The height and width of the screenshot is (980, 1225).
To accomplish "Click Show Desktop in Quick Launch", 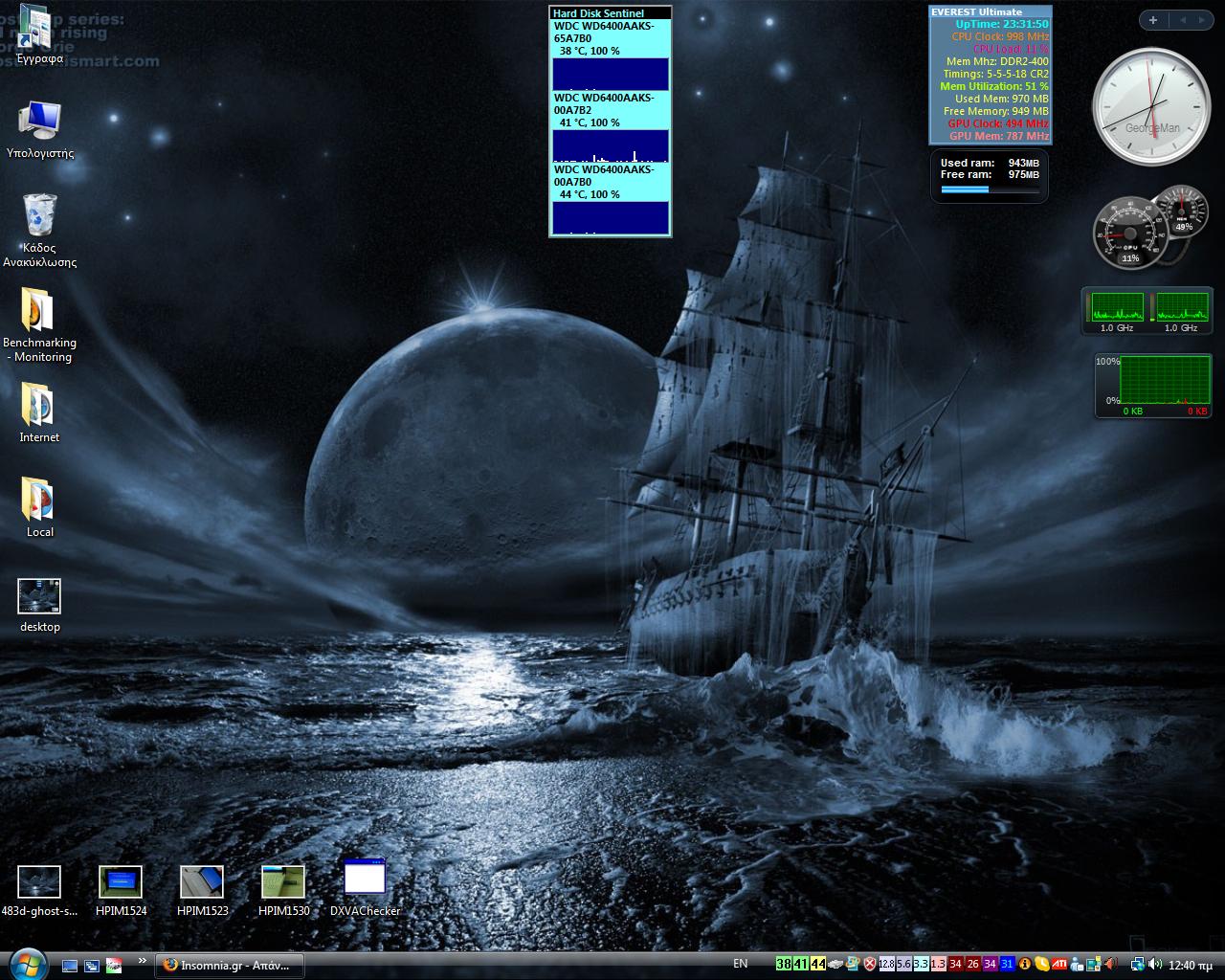I will 69,965.
